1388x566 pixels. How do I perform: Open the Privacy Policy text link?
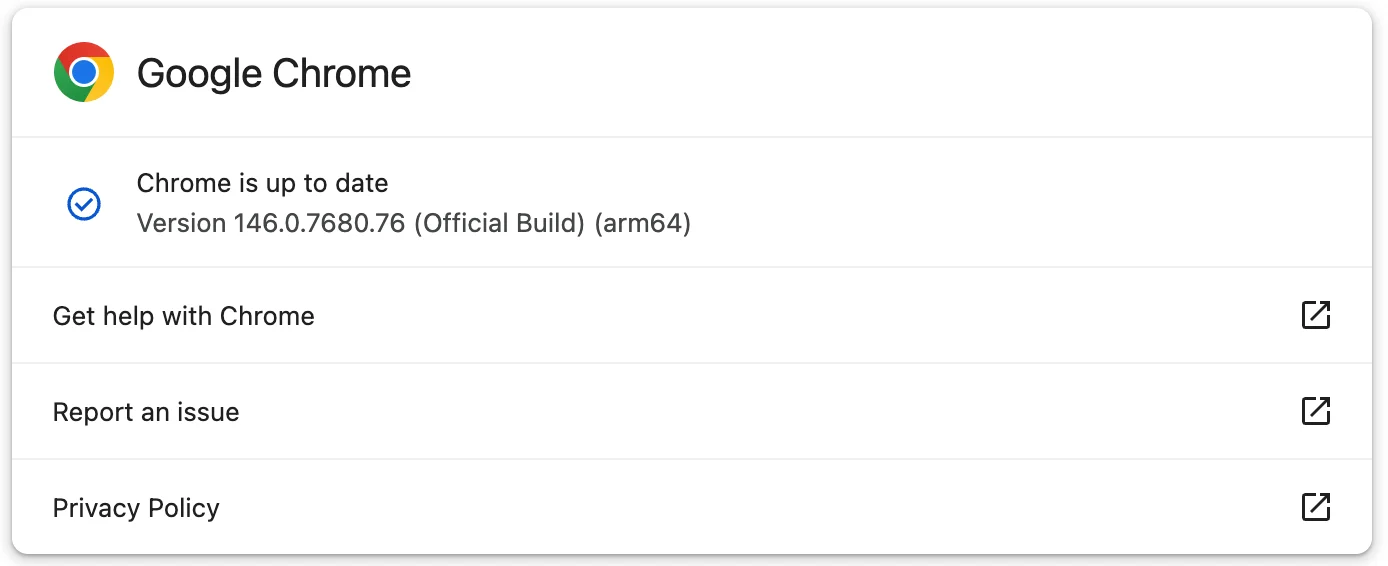click(136, 508)
